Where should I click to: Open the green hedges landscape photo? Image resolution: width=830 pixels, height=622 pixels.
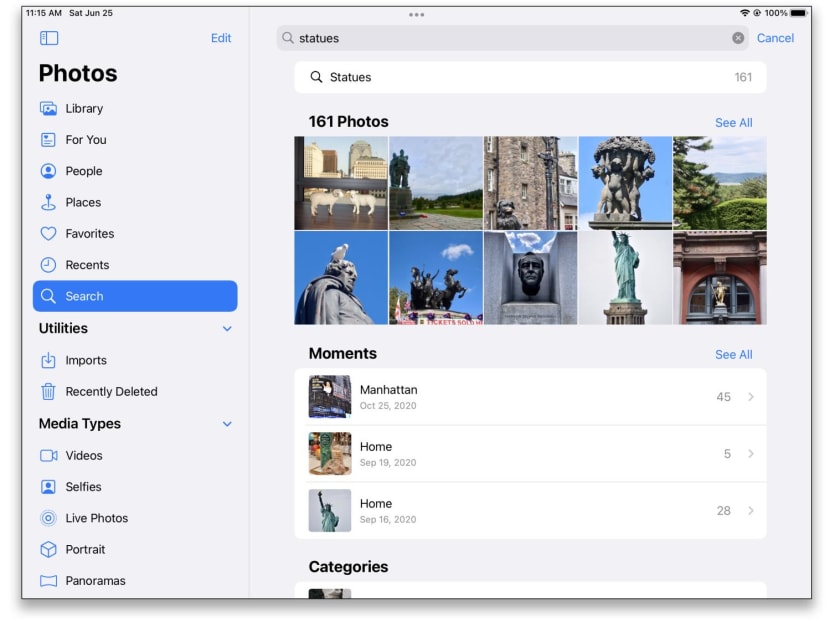(x=720, y=183)
